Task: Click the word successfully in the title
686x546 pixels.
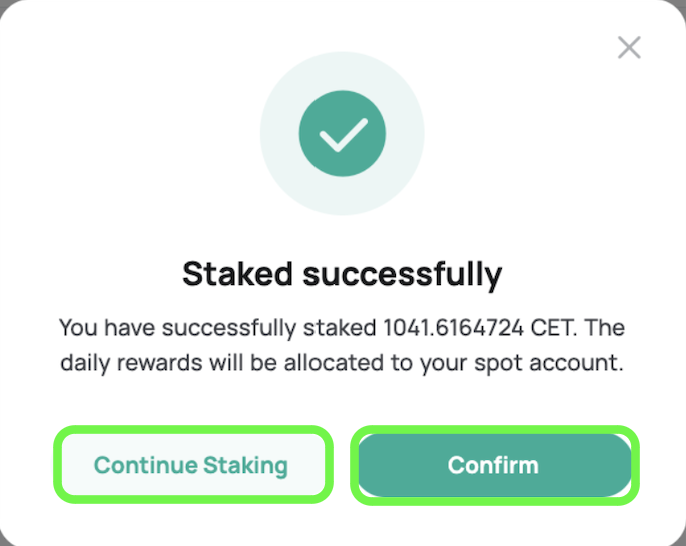Action: click(x=402, y=275)
